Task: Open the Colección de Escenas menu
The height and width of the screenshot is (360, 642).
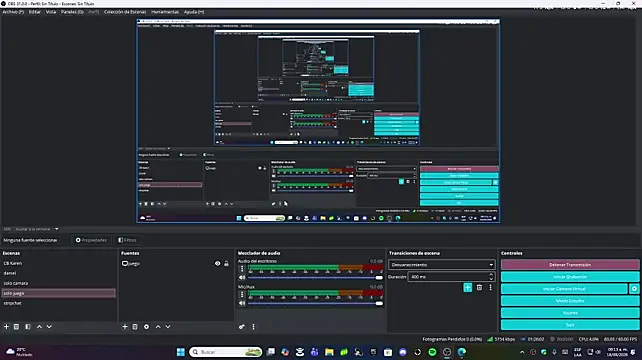Action: [125, 12]
